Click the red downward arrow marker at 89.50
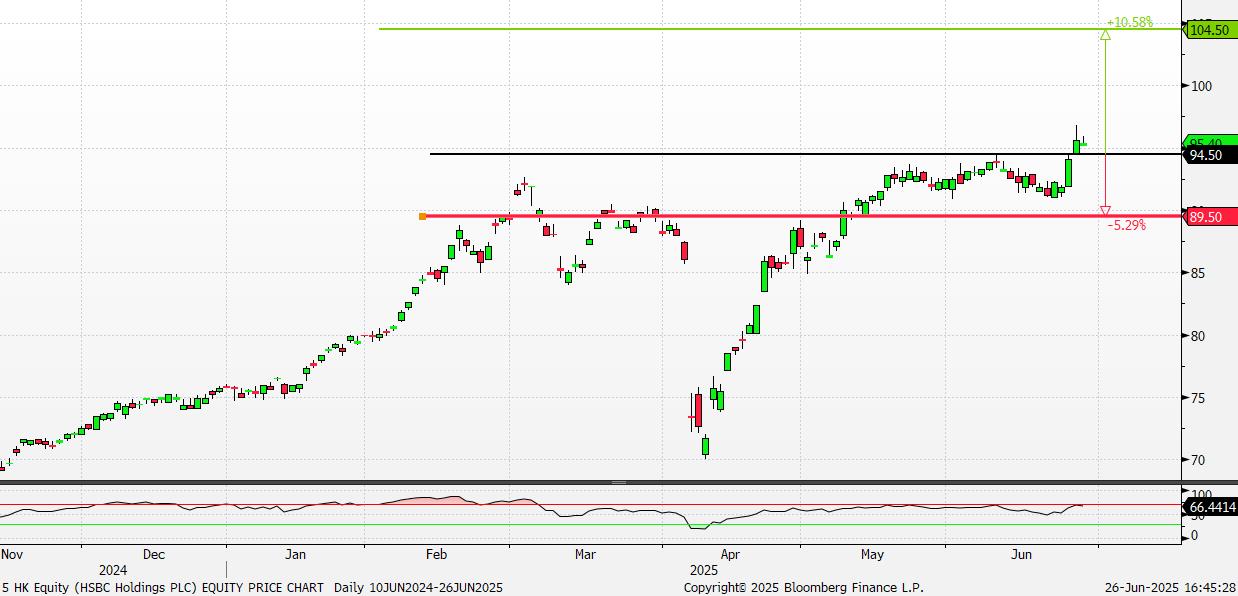 [1105, 211]
